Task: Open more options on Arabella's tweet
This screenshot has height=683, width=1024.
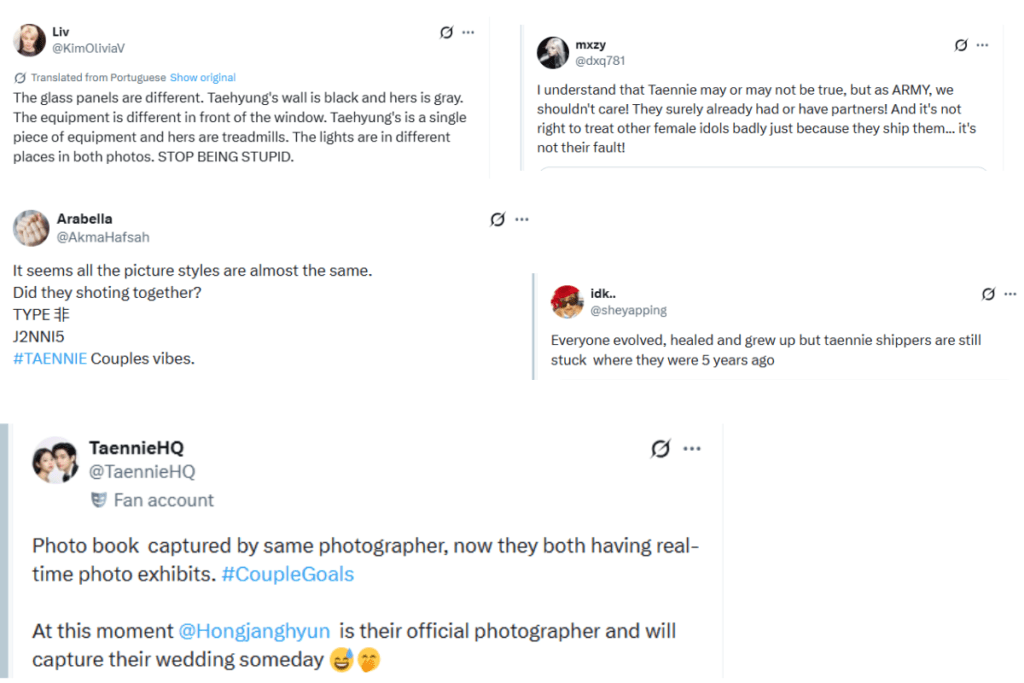Action: click(520, 219)
